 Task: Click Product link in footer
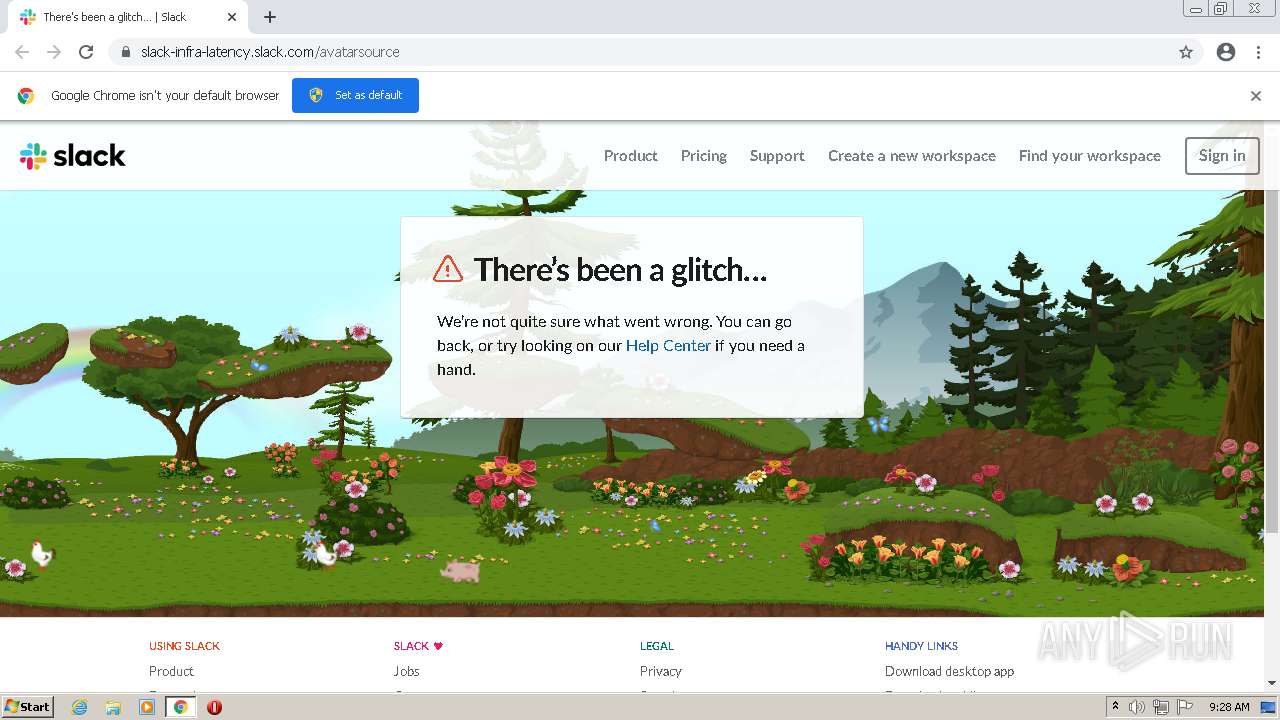coord(171,671)
